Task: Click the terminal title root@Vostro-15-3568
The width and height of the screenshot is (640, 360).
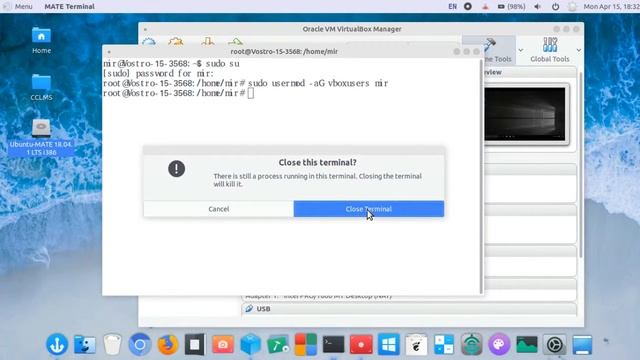Action: (x=284, y=51)
